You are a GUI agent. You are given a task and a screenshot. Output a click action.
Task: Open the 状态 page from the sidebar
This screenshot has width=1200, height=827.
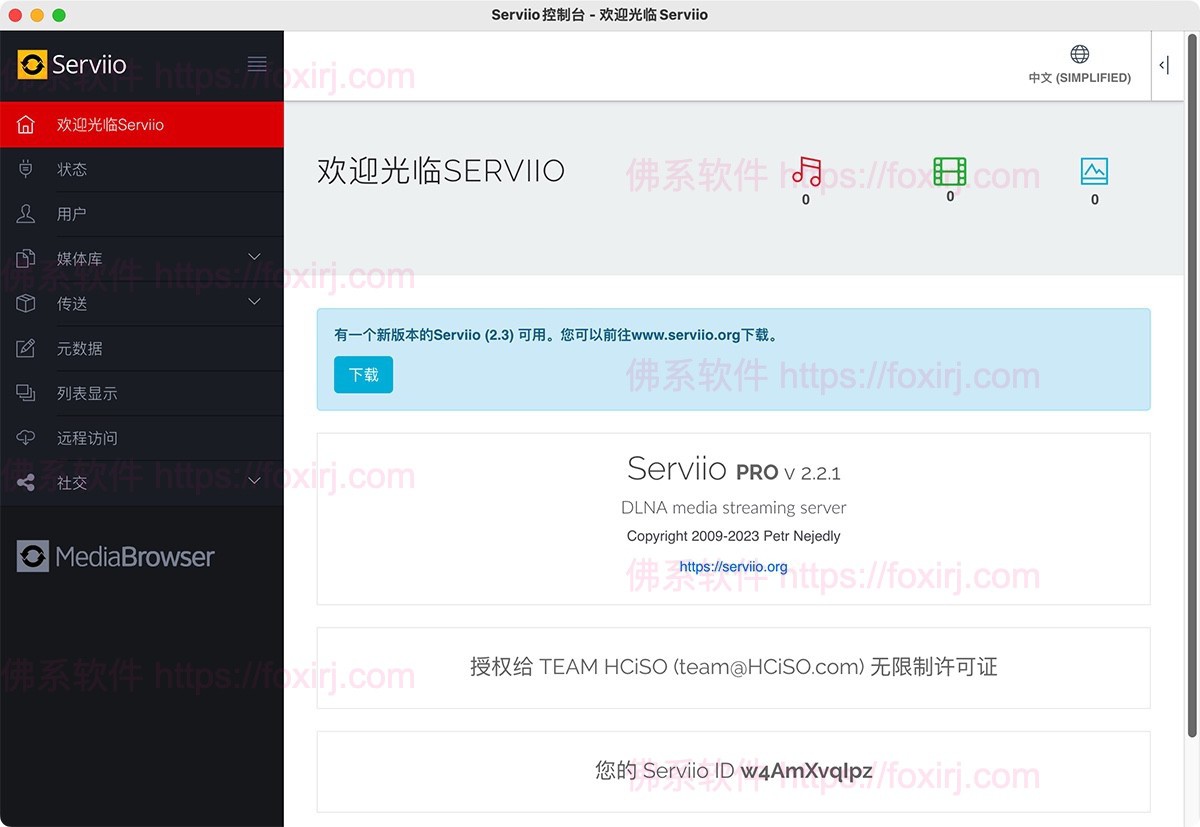pyautogui.click(x=70, y=168)
